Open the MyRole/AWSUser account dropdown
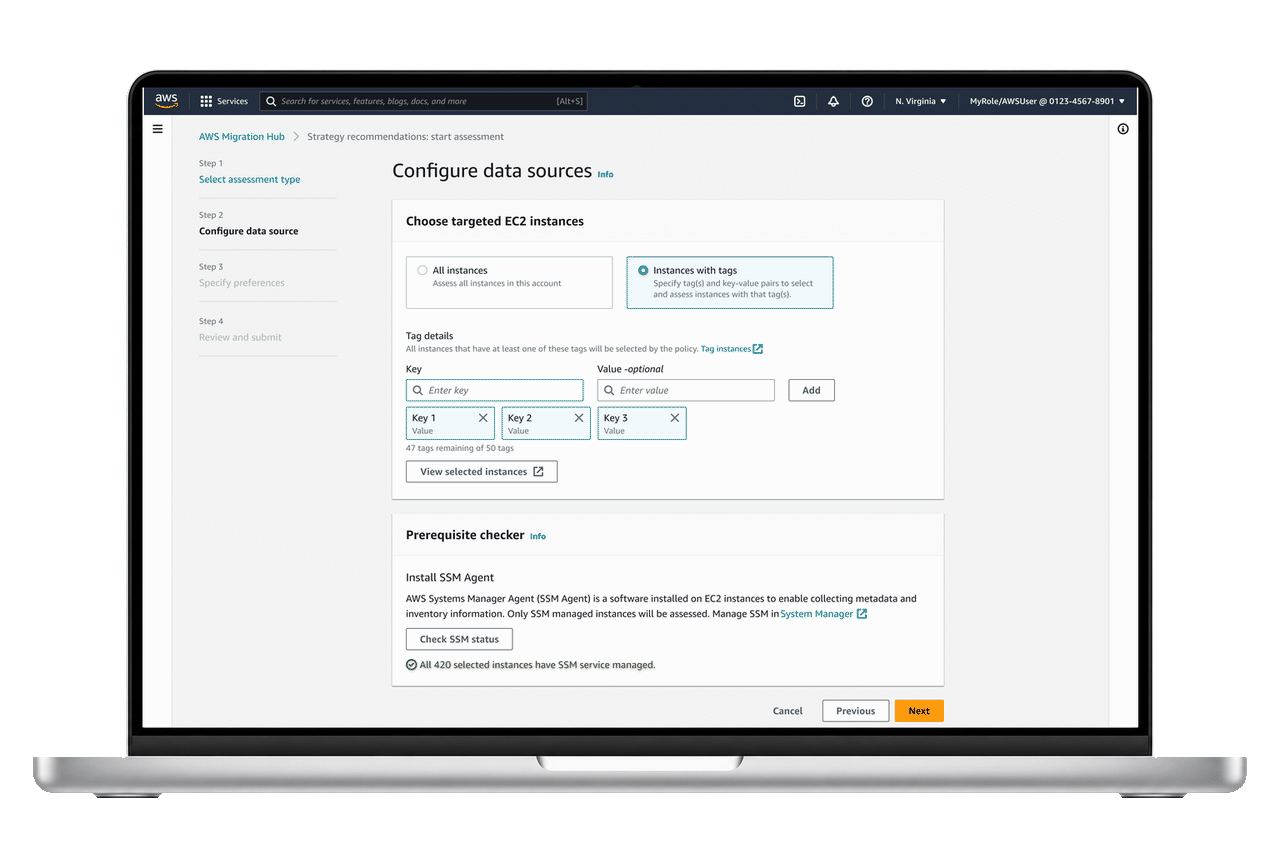The width and height of the screenshot is (1280, 853). (1047, 101)
